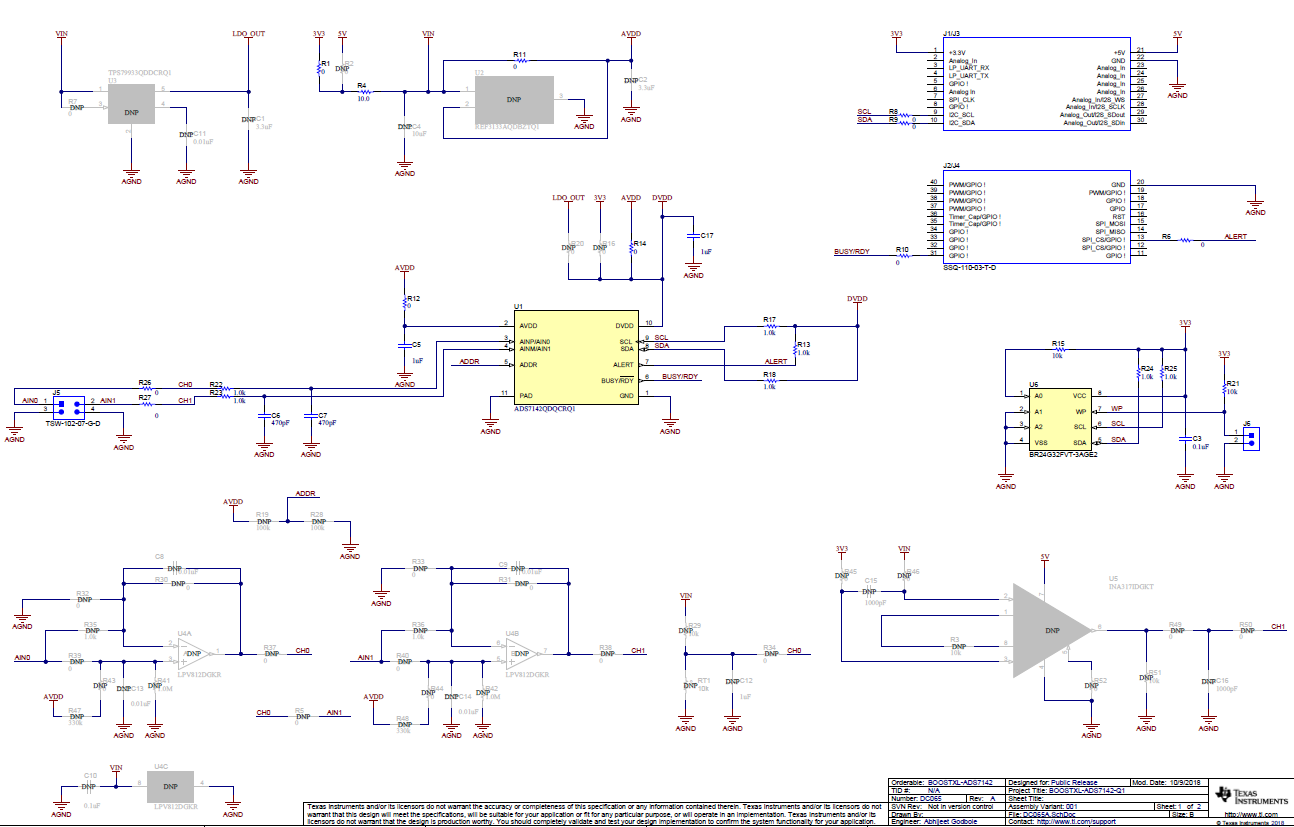Click the SPI_MOSI pin label
The height and width of the screenshot is (827, 1294).
(x=1109, y=223)
